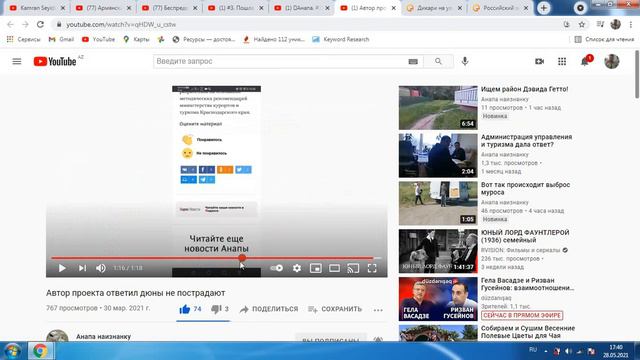Open the notifications bell

pyautogui.click(x=585, y=61)
